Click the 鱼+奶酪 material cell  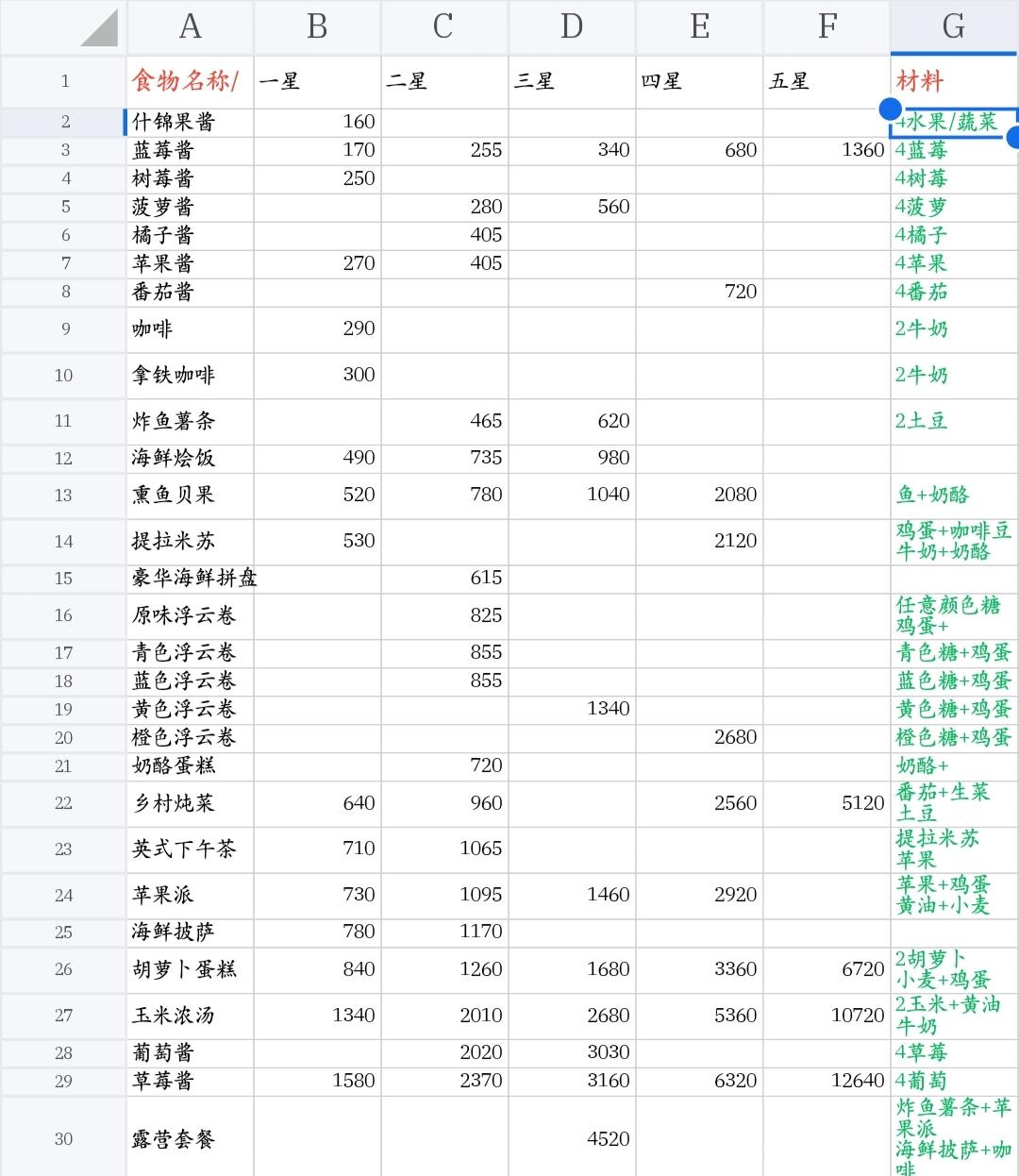954,496
